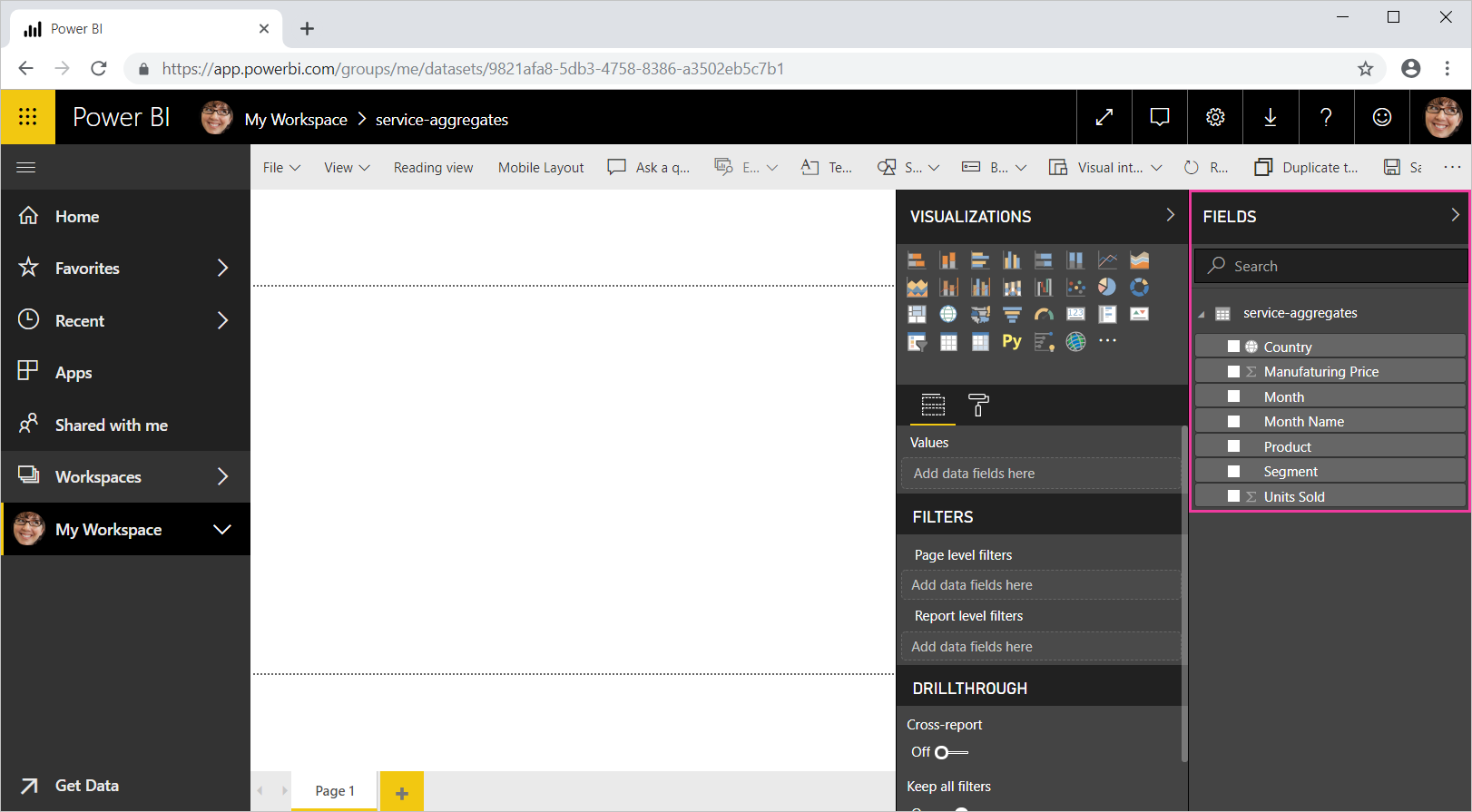Open the notifications comment icon
The image size is (1472, 812).
[1160, 117]
